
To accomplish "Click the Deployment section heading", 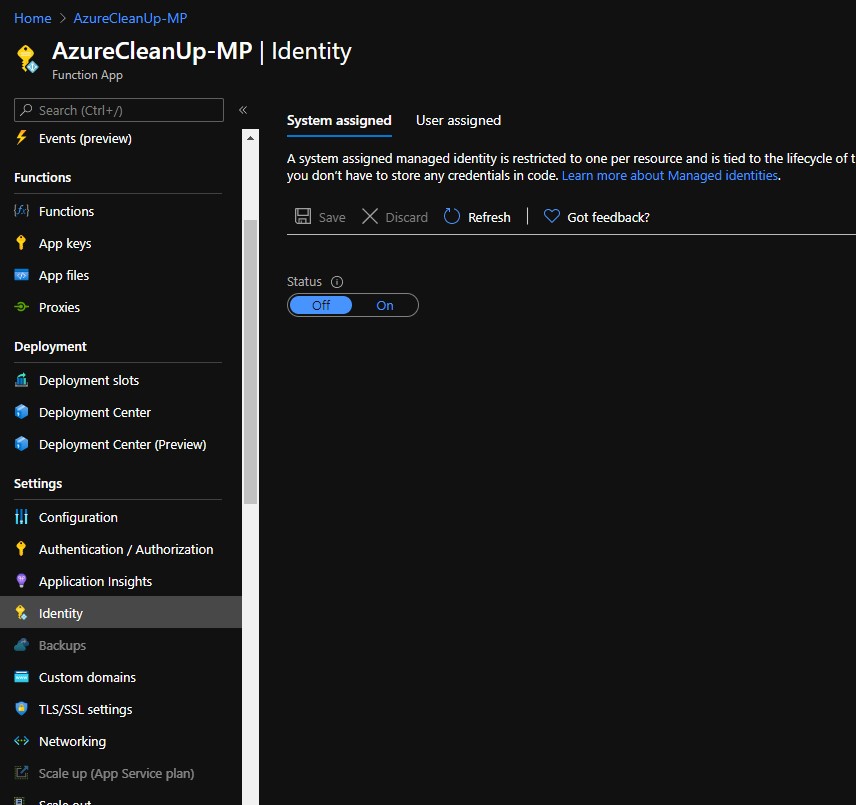I will pos(50,346).
